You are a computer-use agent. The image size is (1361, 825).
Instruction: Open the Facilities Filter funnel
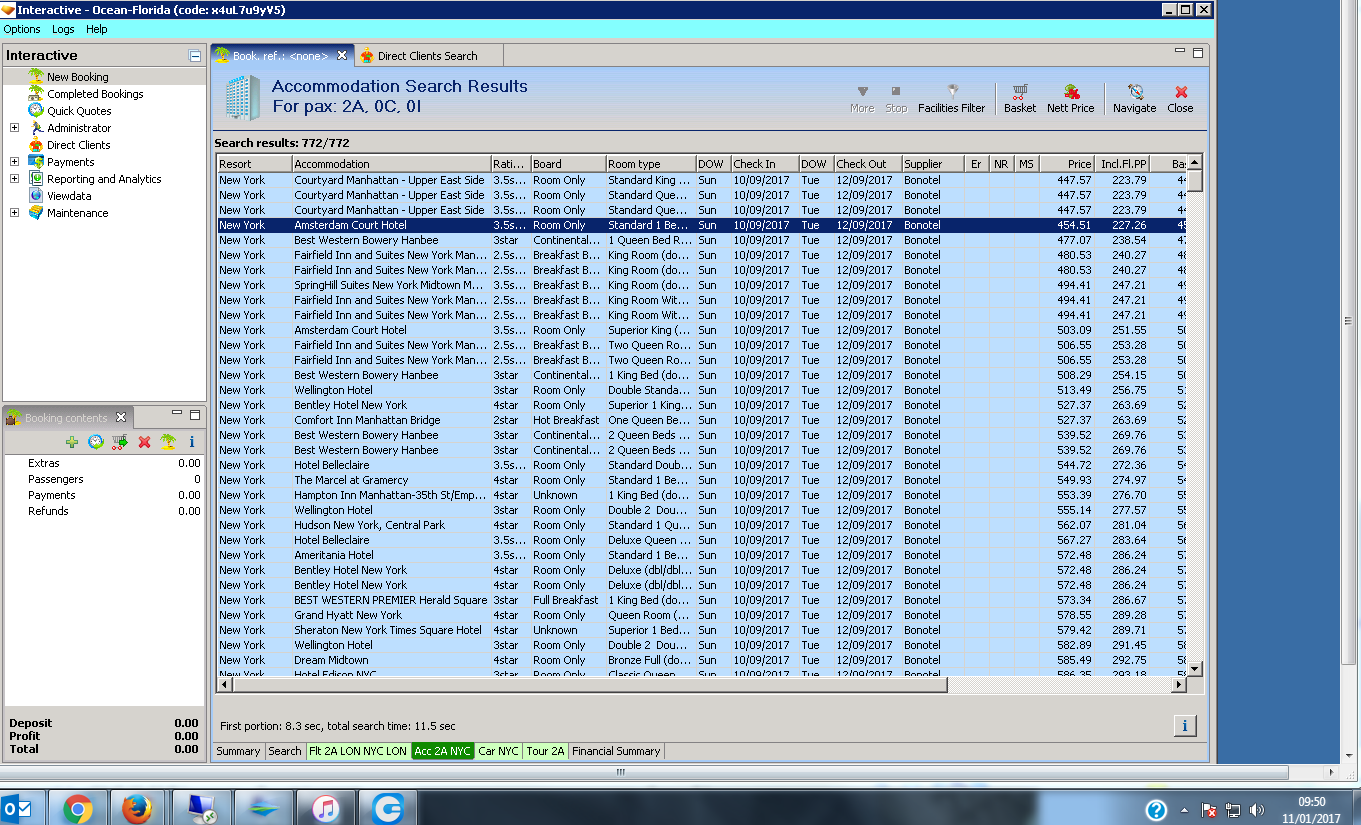click(952, 98)
